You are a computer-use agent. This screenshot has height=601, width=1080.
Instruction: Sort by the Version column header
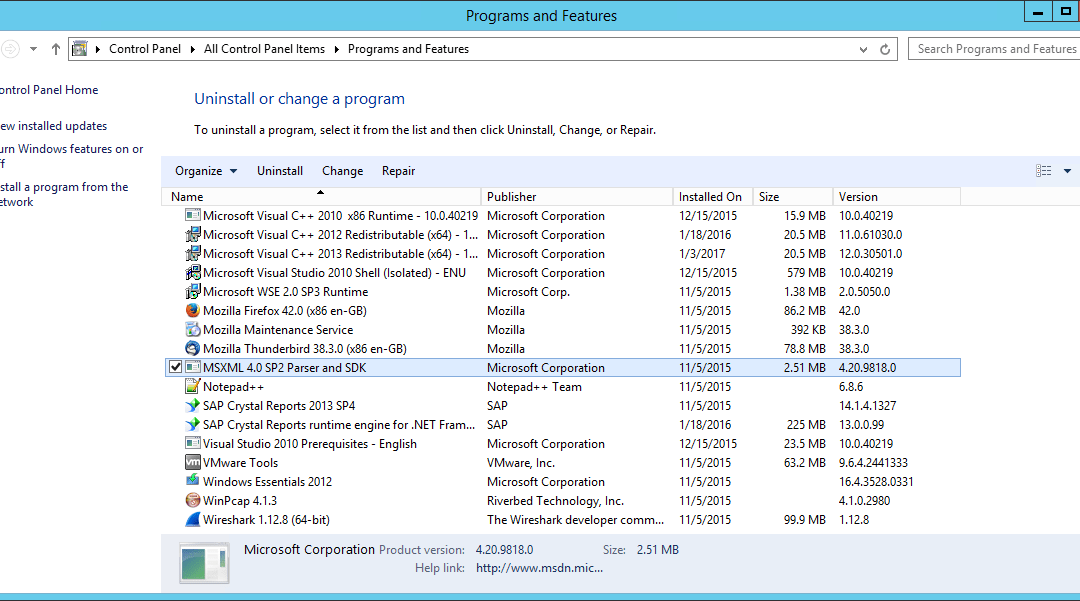tap(897, 196)
